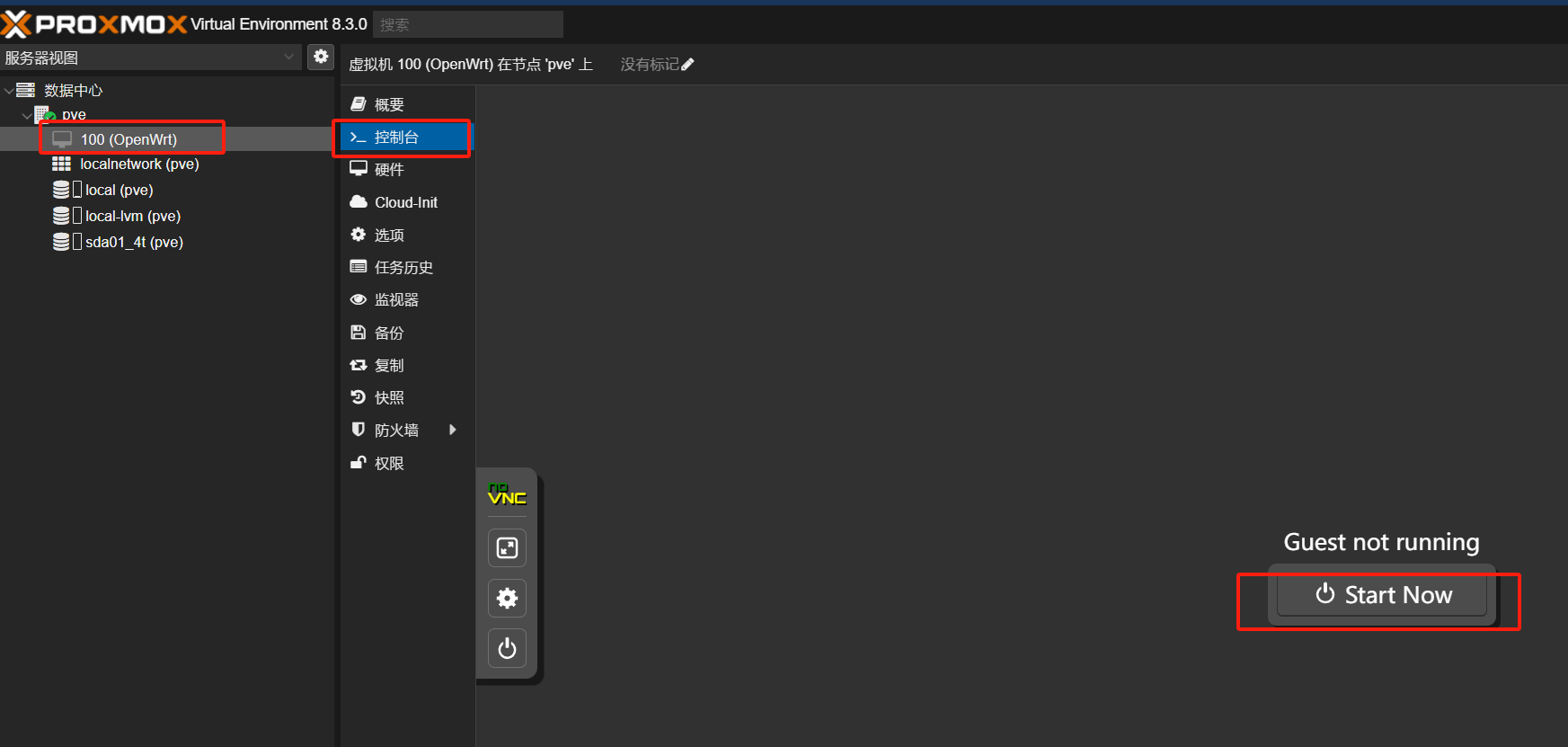
Task: Select sda01_4t (pve) storage in tree
Action: pos(134,242)
